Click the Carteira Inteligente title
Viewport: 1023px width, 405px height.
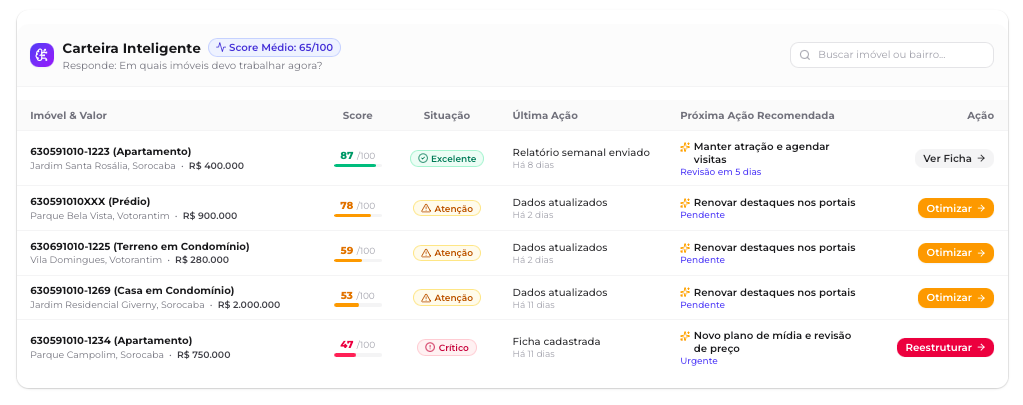pos(131,48)
